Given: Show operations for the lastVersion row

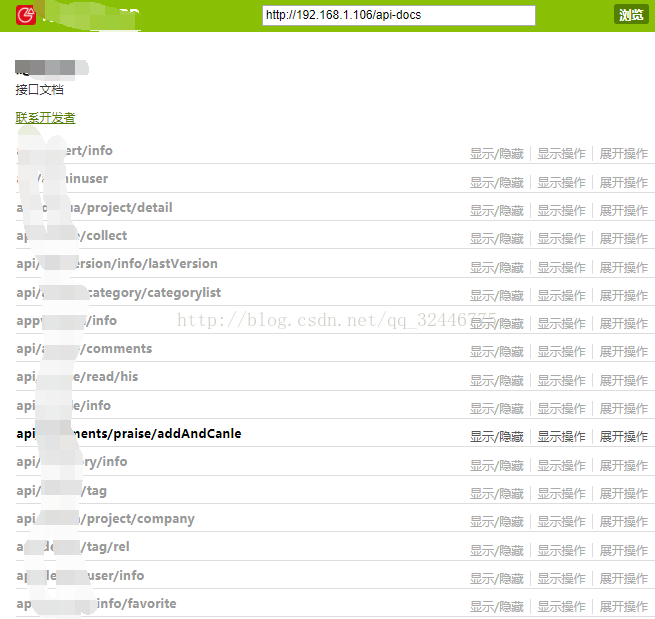Looking at the screenshot, I should [x=561, y=267].
